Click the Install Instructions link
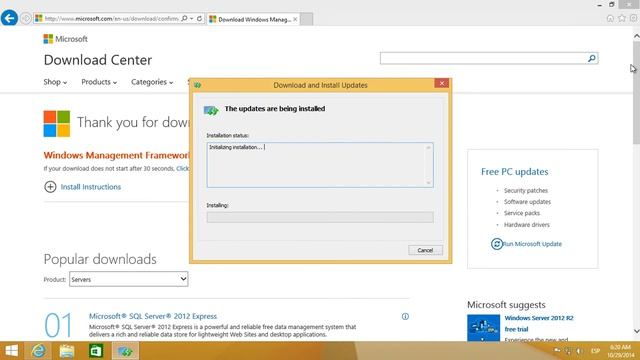Viewport: 640px width, 360px height. click(x=91, y=187)
